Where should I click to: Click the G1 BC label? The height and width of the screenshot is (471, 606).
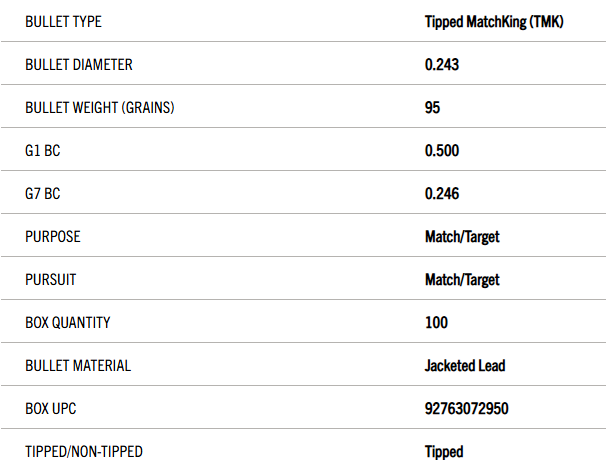click(43, 151)
